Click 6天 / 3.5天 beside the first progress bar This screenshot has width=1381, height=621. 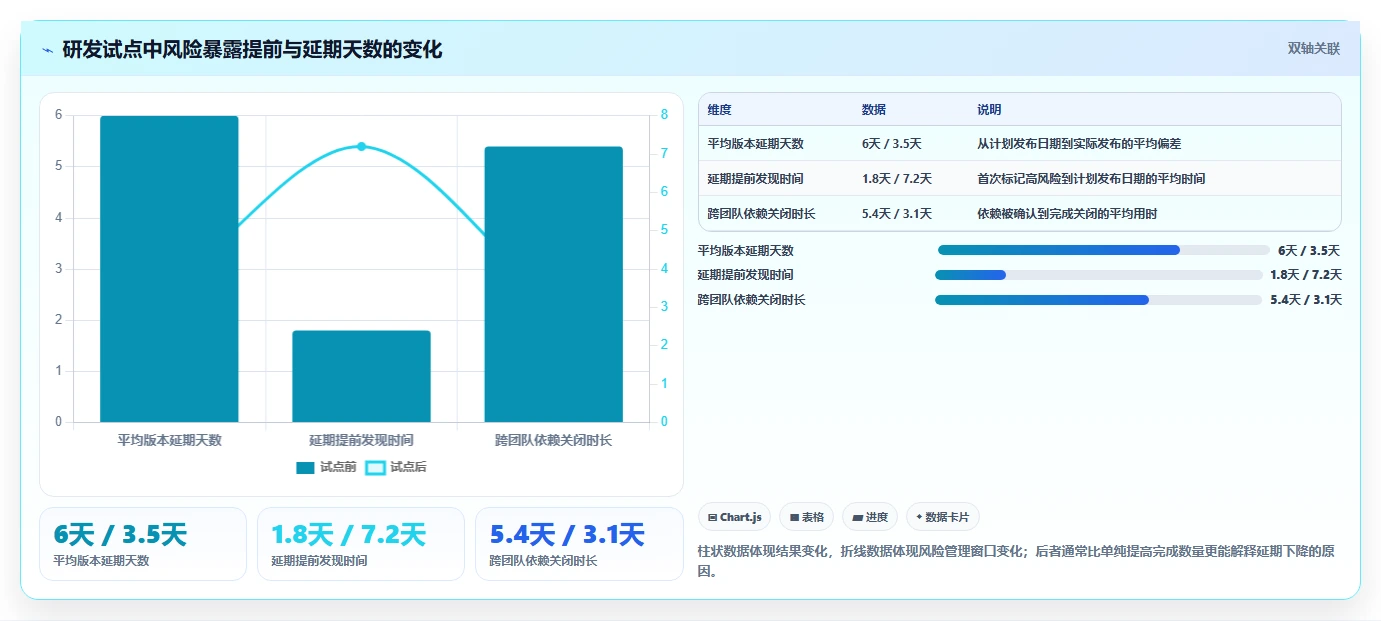click(x=1309, y=251)
